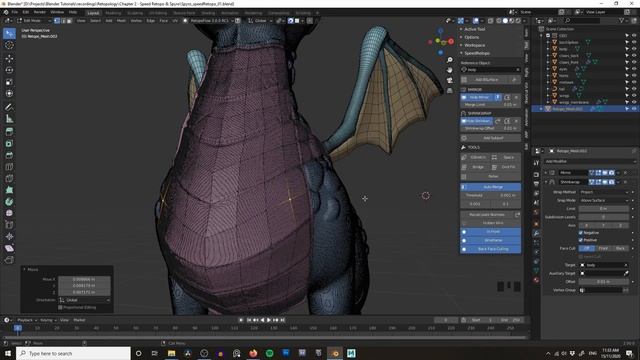Screen dimensions: 640x360
Task: Click the Recalculate Normals button
Action: [x=487, y=215]
